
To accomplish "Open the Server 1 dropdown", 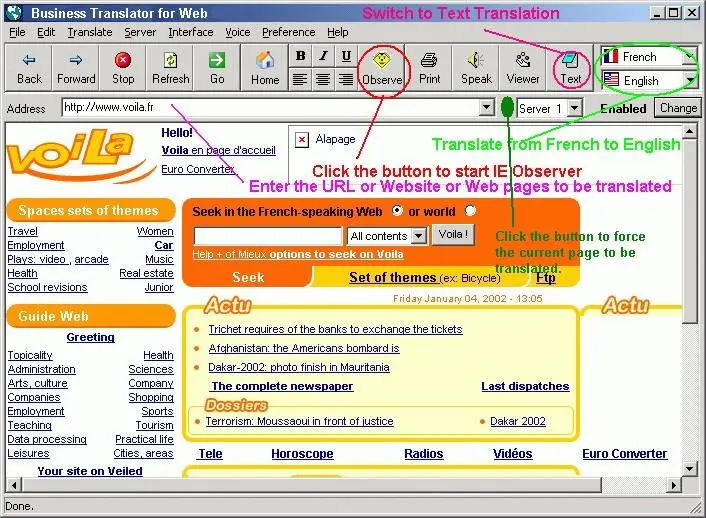I will coord(574,108).
